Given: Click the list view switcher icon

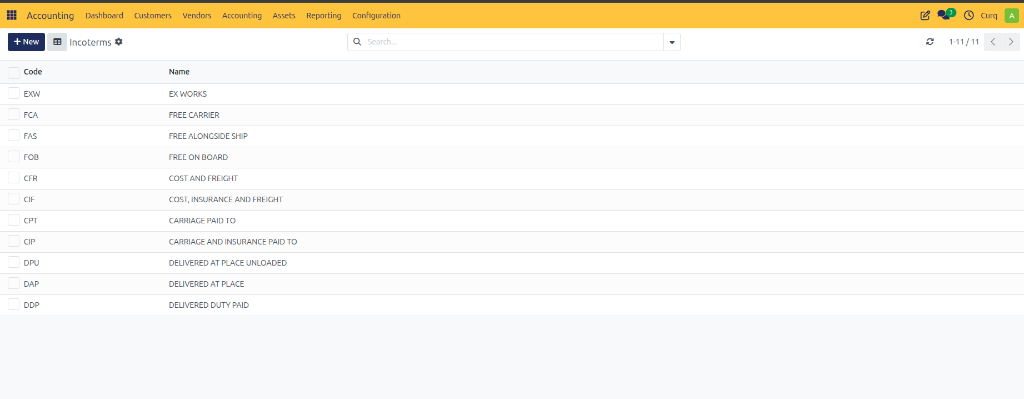Looking at the screenshot, I should (x=57, y=42).
